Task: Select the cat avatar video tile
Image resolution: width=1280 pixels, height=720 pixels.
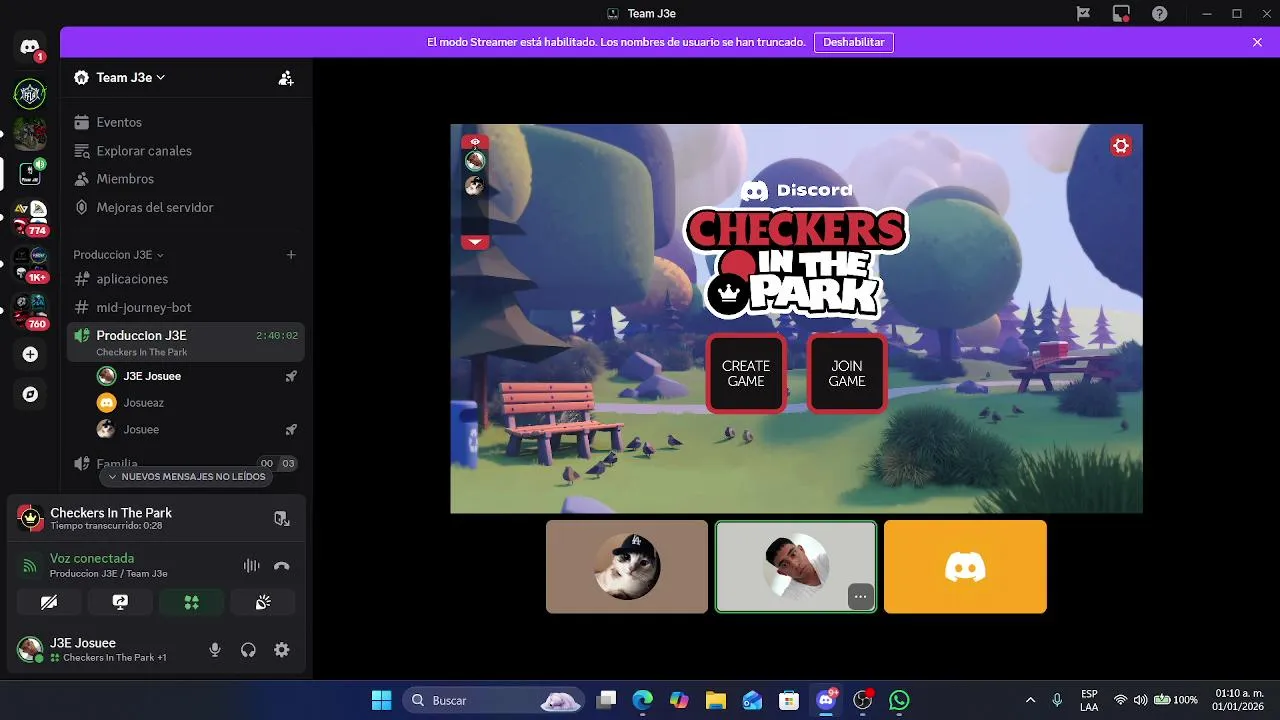Action: tap(627, 566)
